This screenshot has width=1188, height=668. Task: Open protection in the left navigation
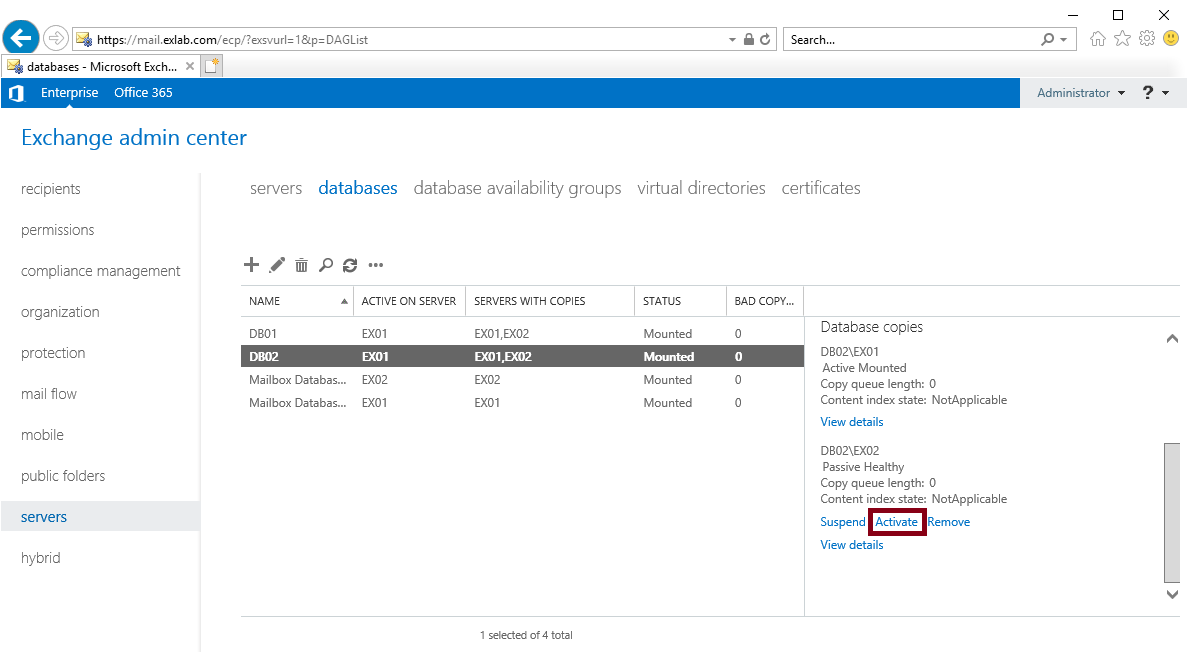53,352
